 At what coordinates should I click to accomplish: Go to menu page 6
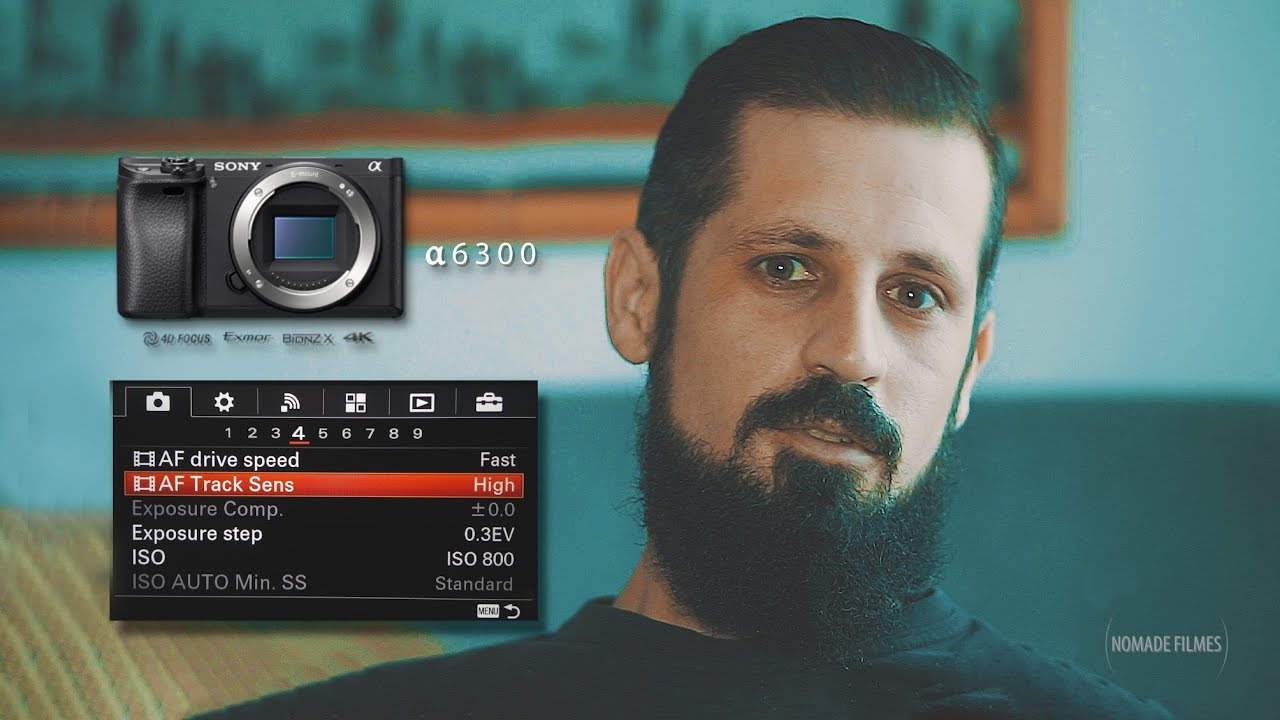(346, 433)
